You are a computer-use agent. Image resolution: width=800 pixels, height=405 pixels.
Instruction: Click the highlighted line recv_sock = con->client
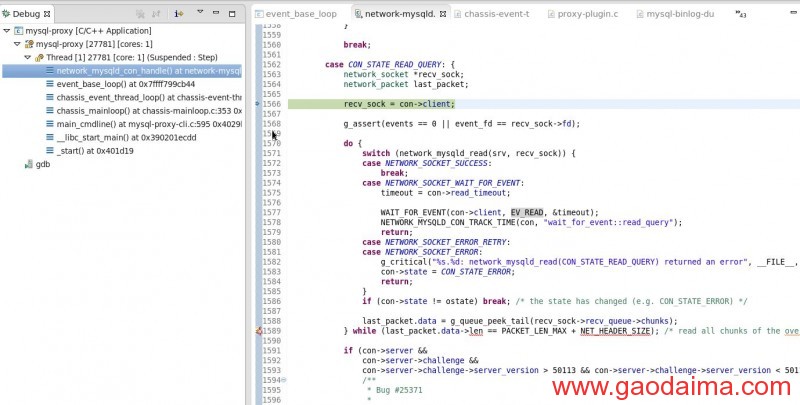(399, 104)
